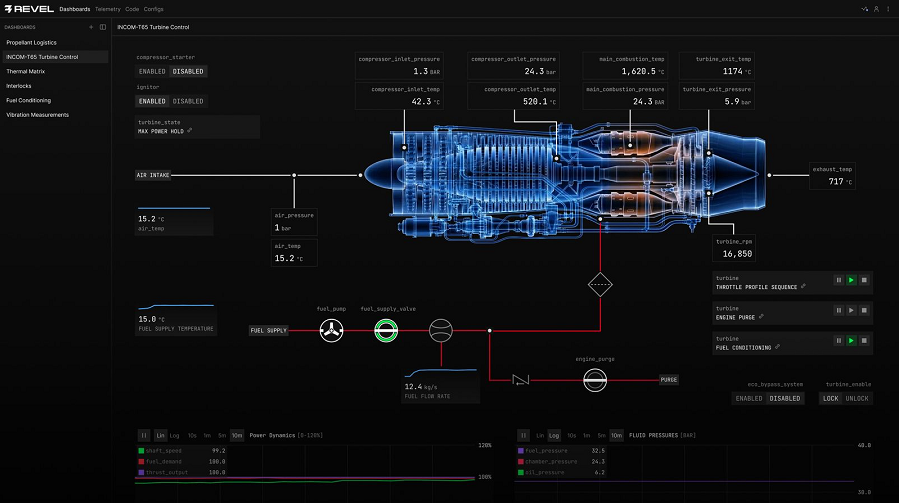Pause the Fuel Conditioning sequence
This screenshot has width=899, height=503.
pos(838,341)
